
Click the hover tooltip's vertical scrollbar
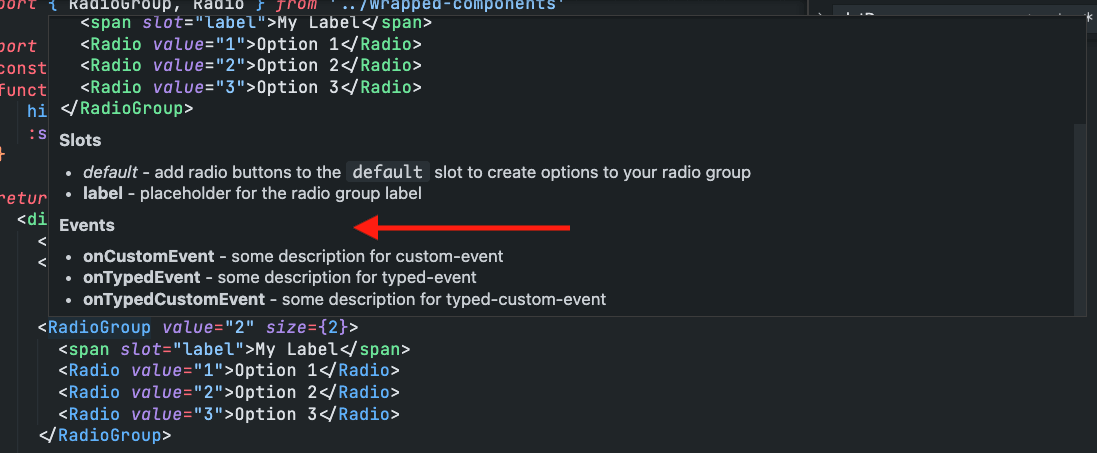(1080, 219)
